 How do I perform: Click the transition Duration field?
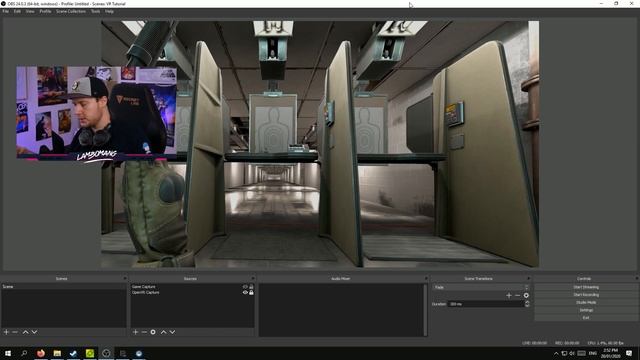486,304
